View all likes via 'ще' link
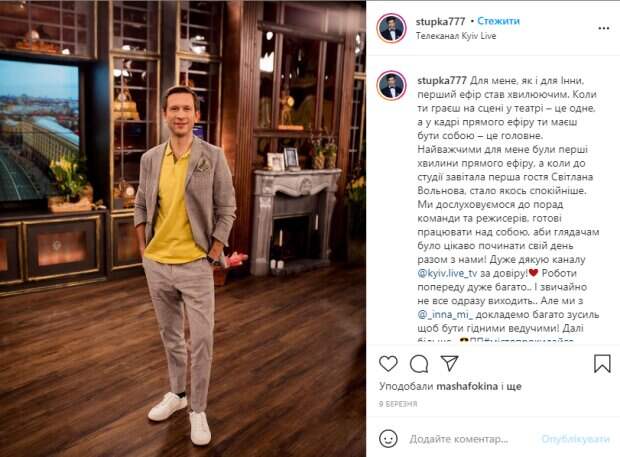Image resolution: width=620 pixels, height=457 pixels. pos(514,387)
